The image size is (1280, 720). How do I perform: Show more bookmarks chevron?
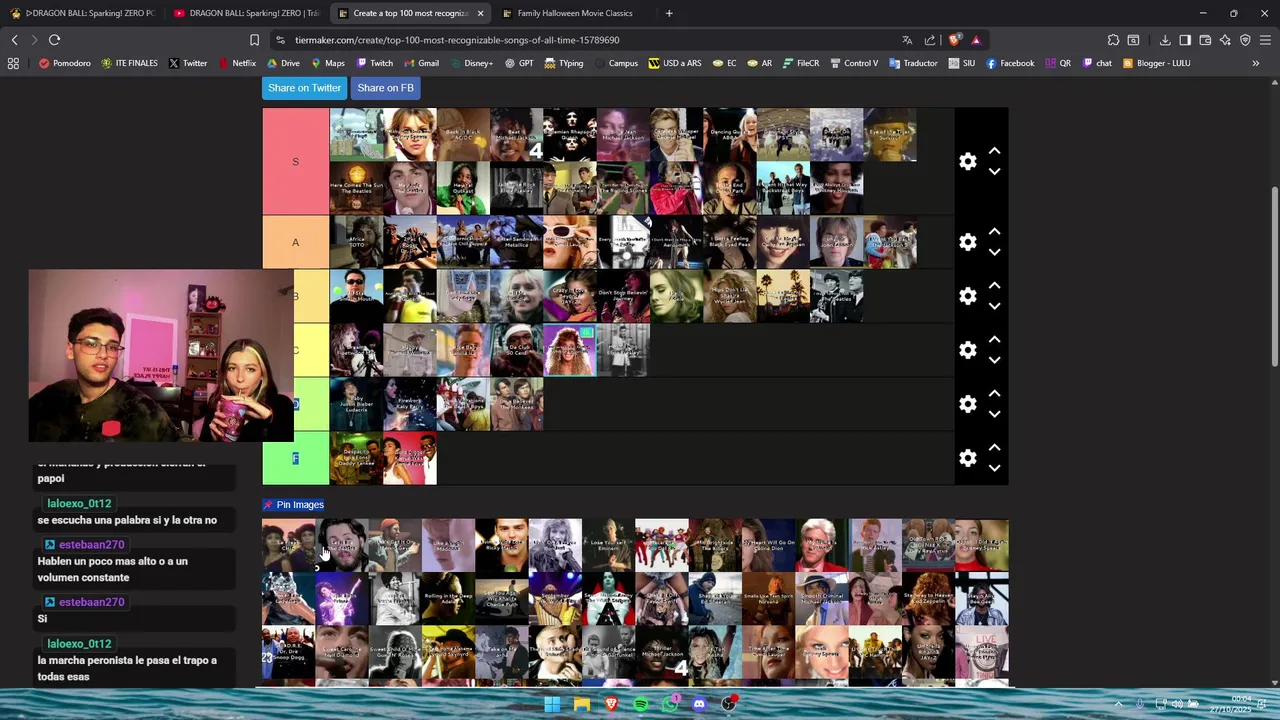pos(1255,63)
